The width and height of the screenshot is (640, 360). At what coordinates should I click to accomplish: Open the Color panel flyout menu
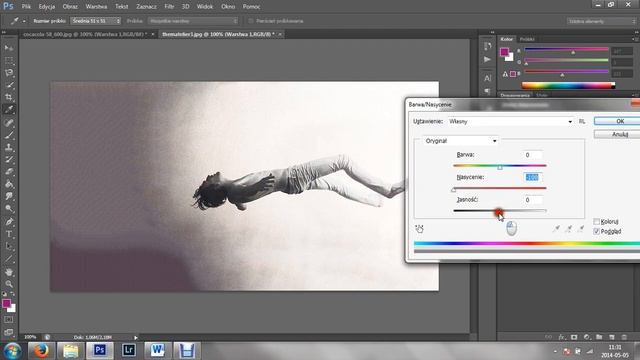point(634,39)
